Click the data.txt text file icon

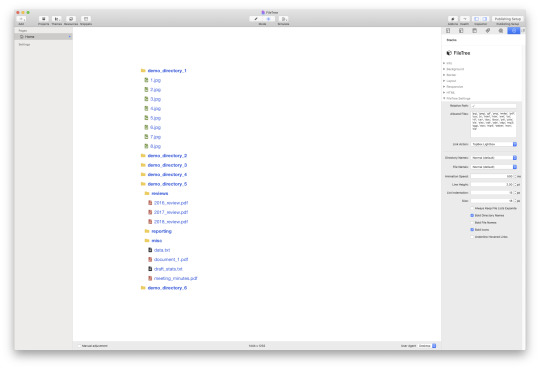pyautogui.click(x=150, y=250)
